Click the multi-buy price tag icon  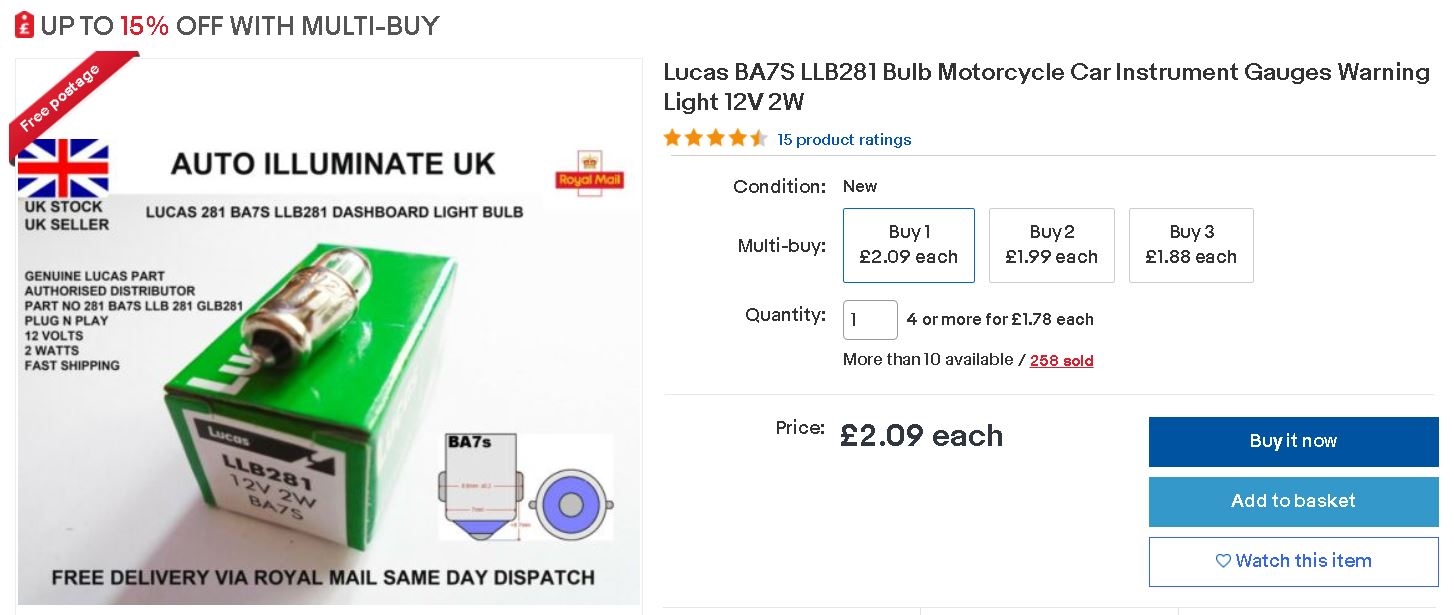coord(25,25)
